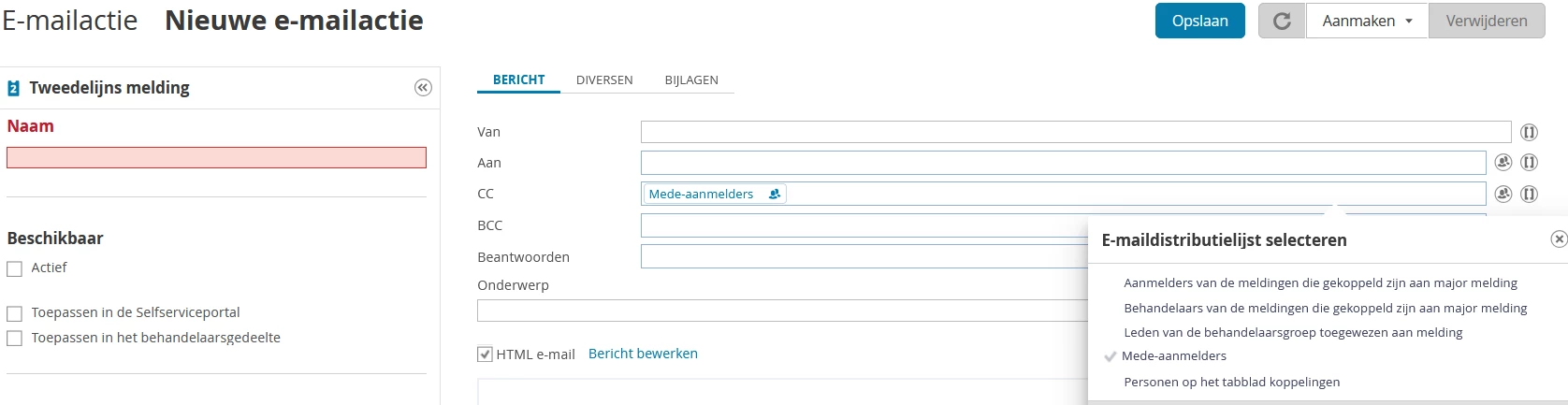The height and width of the screenshot is (405, 1568).
Task: Open the BIJLAGEN tab
Action: (691, 80)
